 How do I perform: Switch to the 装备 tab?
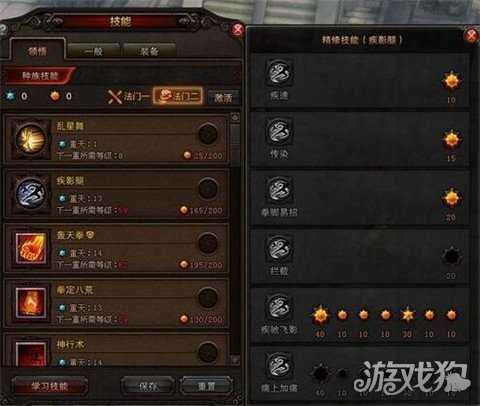coord(149,51)
